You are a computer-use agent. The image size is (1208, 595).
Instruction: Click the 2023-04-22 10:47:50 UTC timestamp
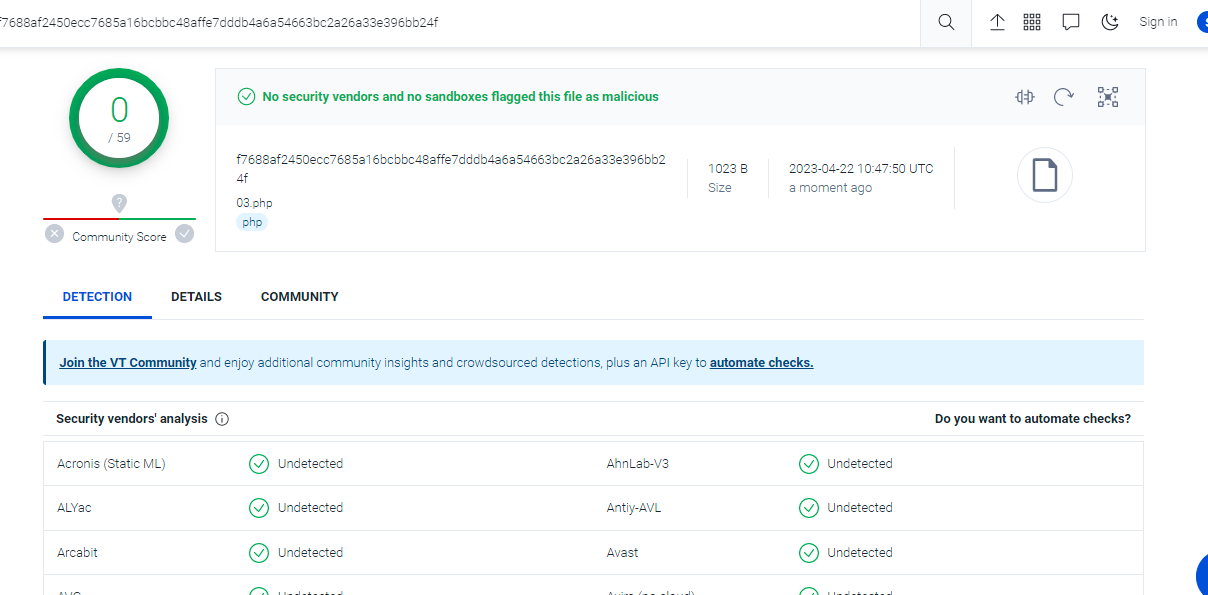pos(861,169)
